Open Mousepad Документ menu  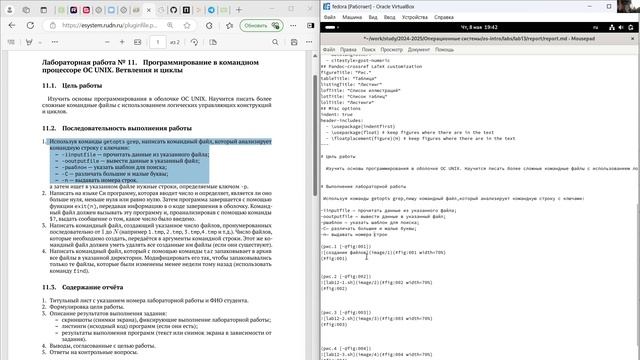point(419,49)
